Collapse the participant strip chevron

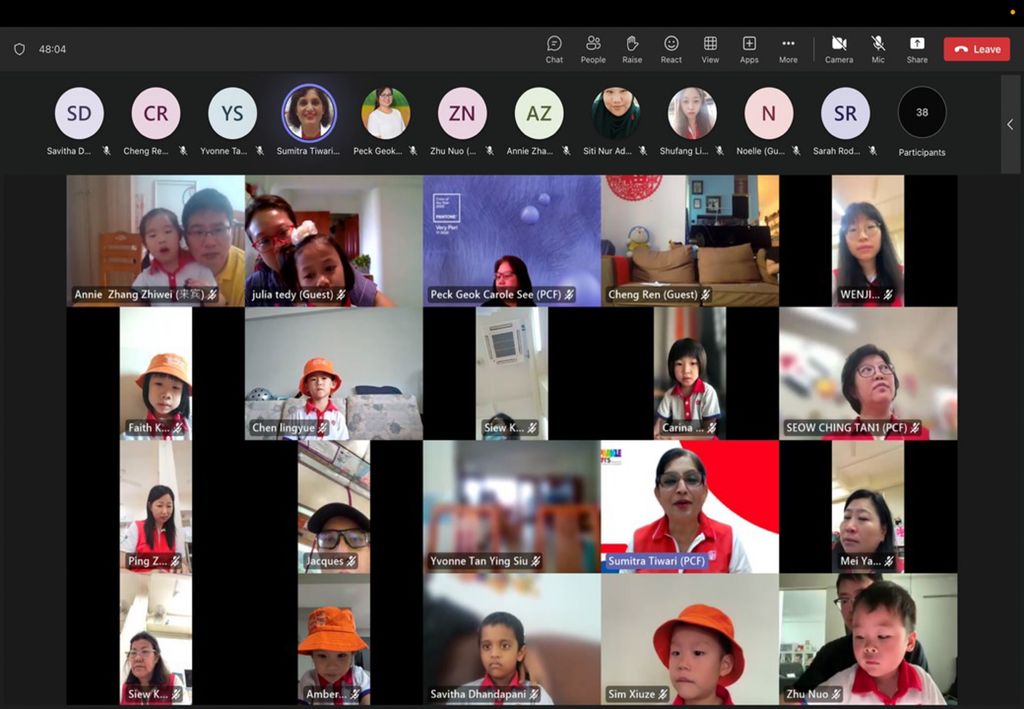pos(1010,124)
